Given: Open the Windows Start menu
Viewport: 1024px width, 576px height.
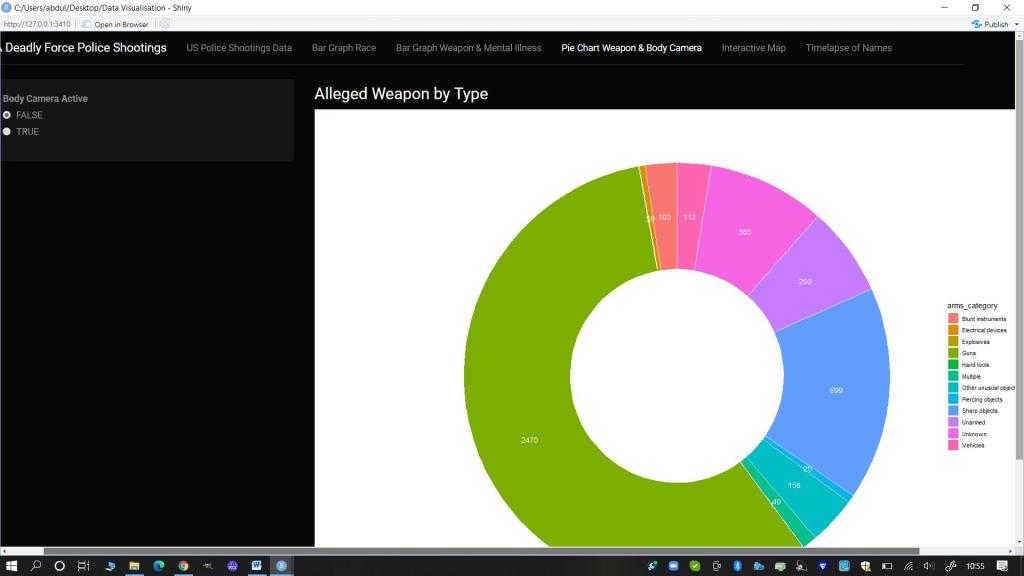Looking at the screenshot, I should point(11,566).
